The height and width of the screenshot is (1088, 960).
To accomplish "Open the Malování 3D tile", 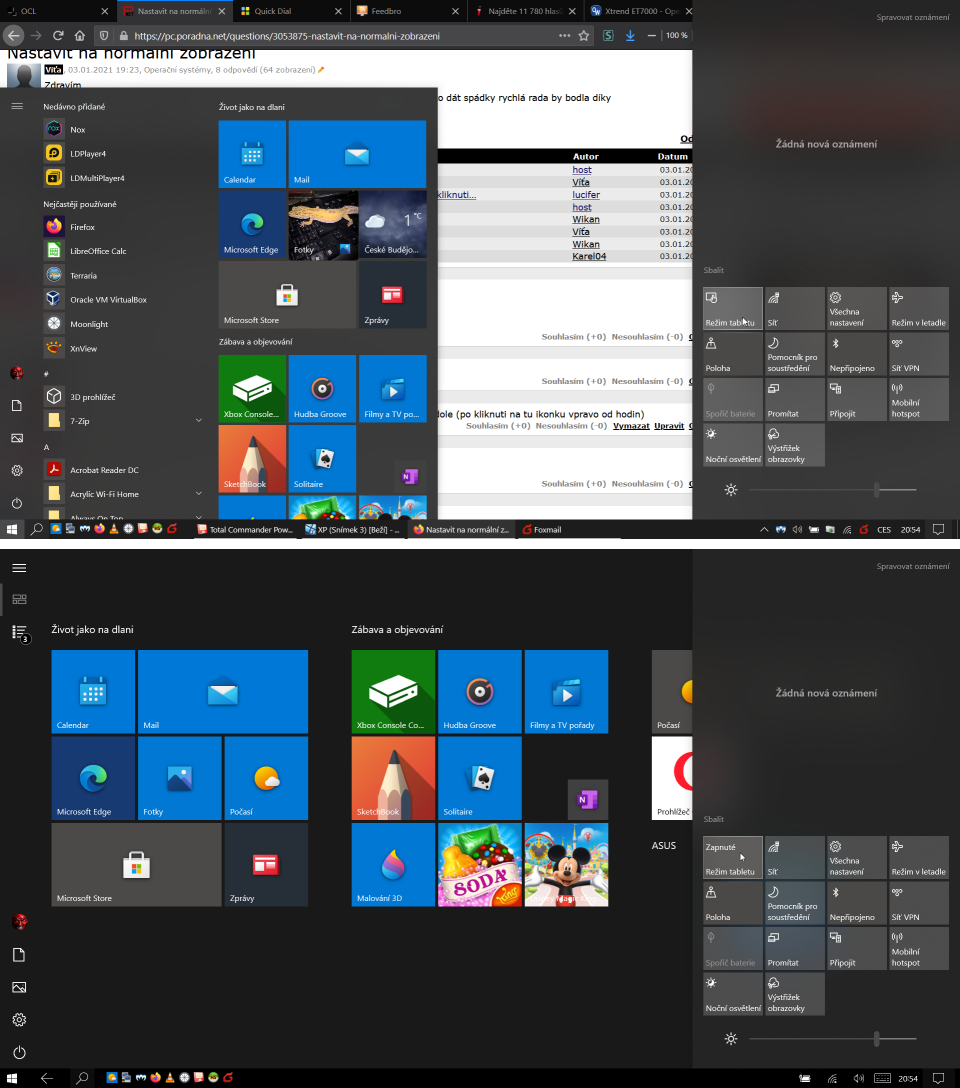I will point(393,865).
